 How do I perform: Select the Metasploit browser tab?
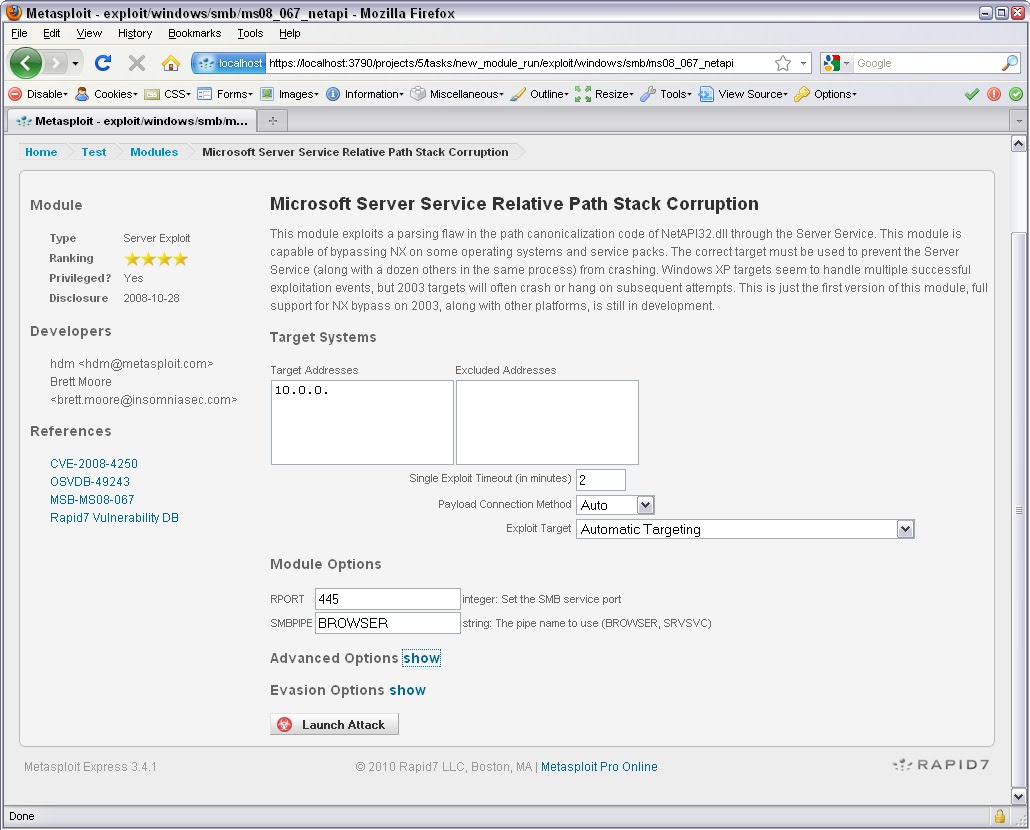coord(131,120)
